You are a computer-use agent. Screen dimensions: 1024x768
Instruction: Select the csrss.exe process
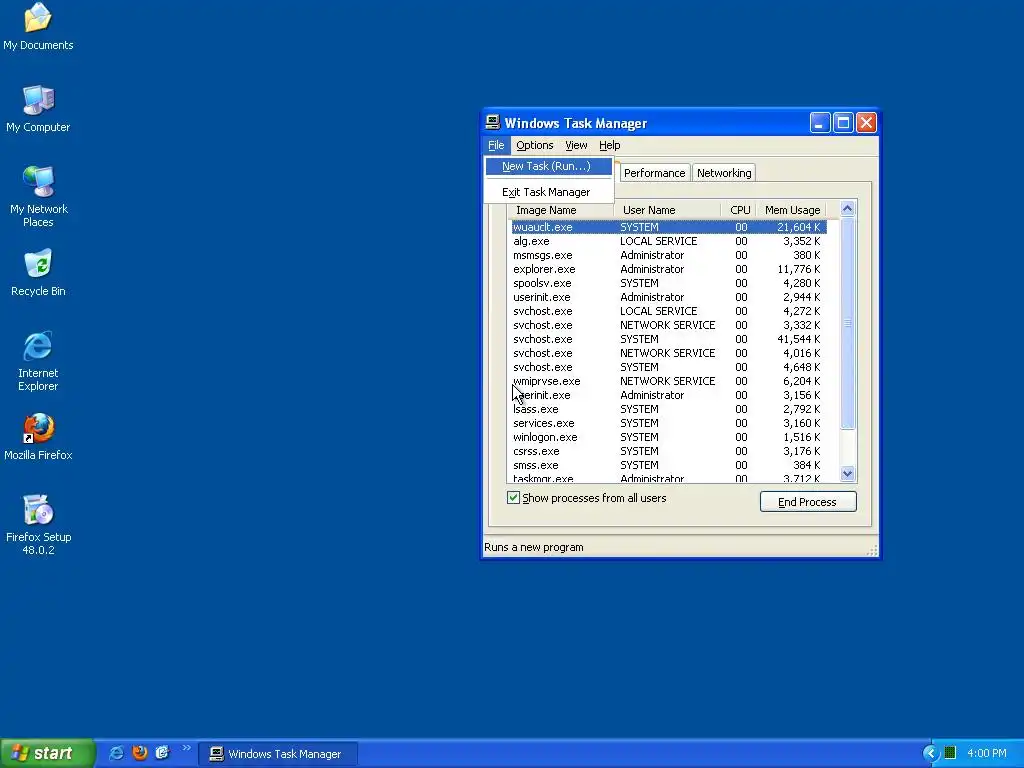669,451
